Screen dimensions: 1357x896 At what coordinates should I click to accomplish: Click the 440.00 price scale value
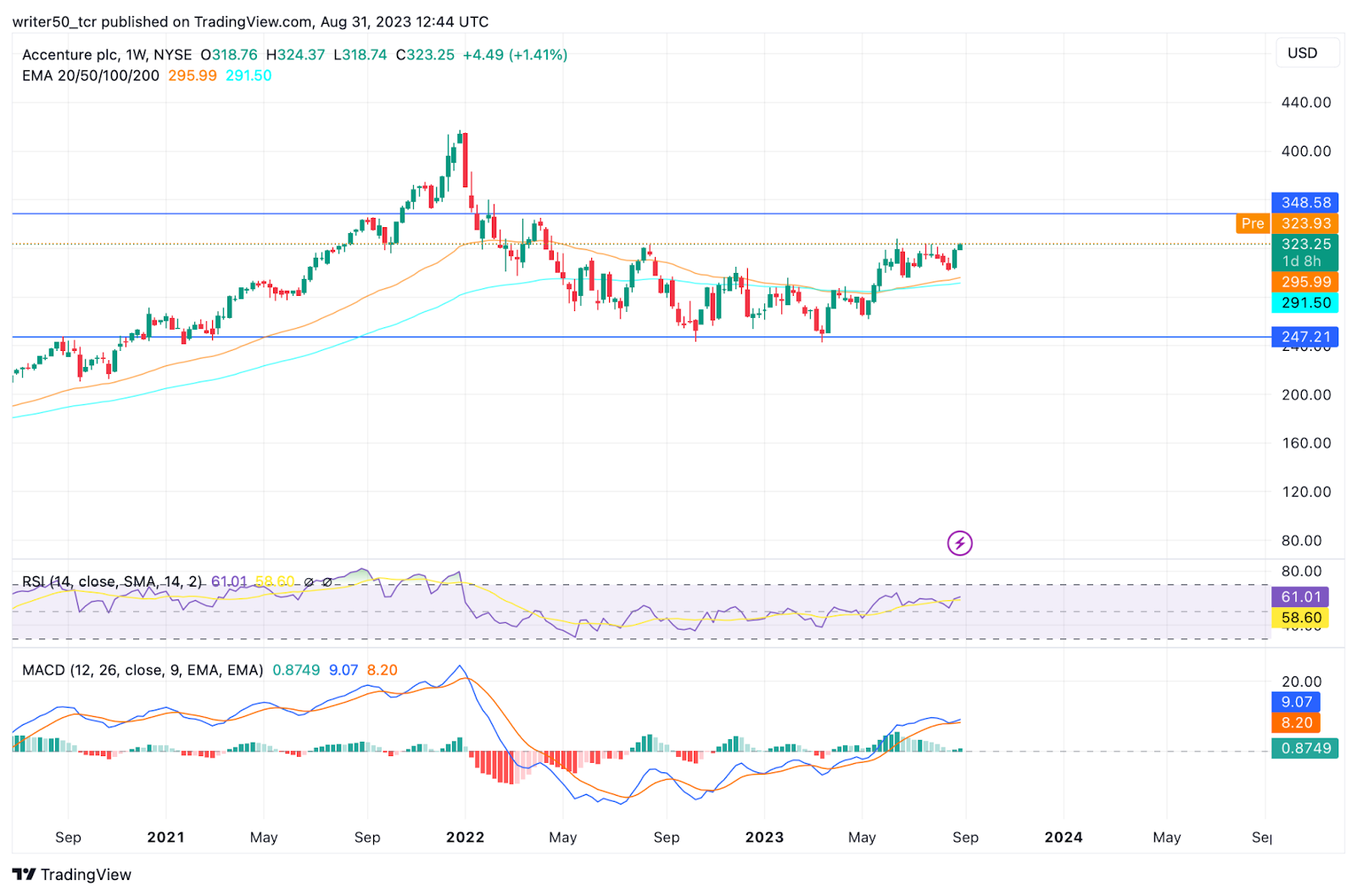1306,103
